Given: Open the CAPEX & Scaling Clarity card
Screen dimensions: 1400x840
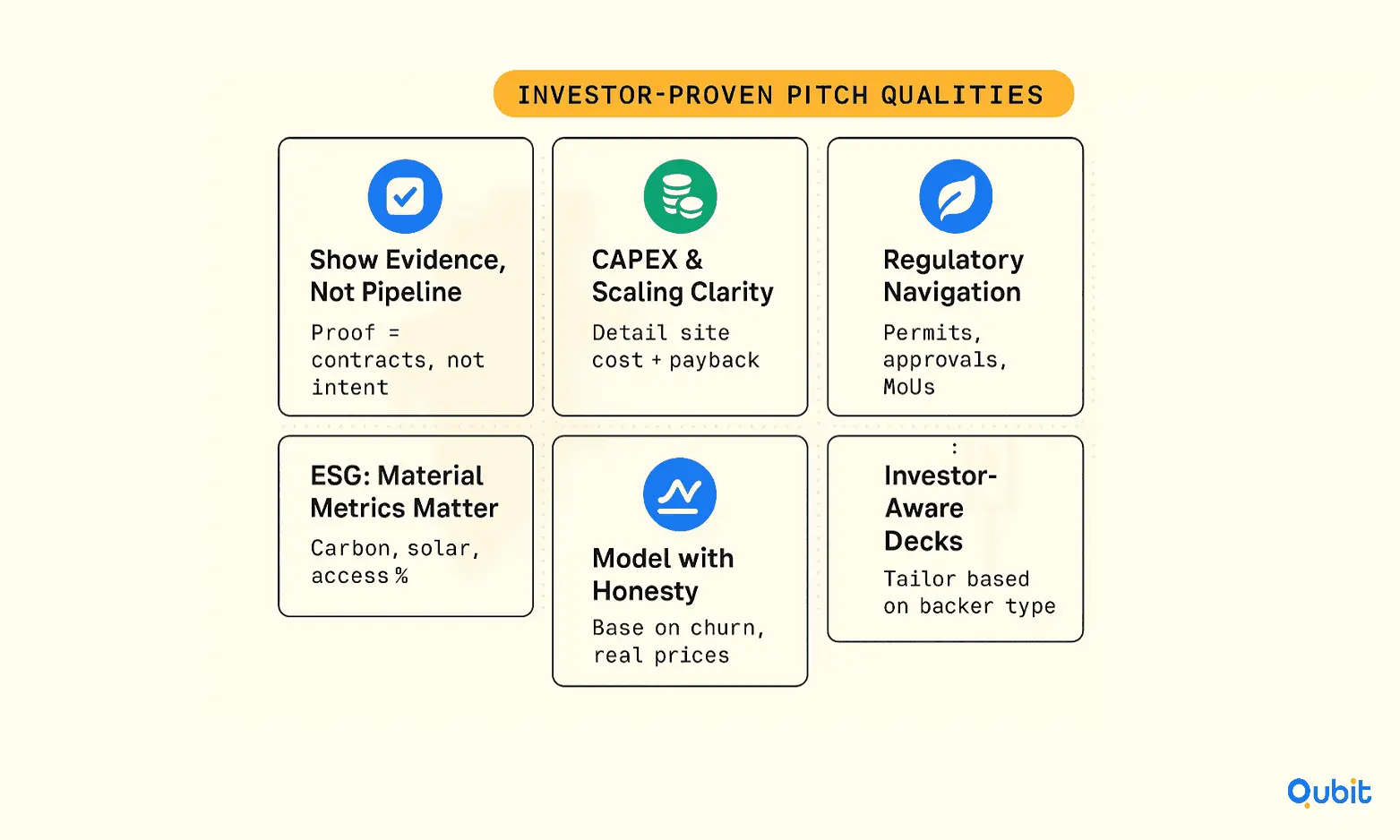Looking at the screenshot, I should [680, 277].
